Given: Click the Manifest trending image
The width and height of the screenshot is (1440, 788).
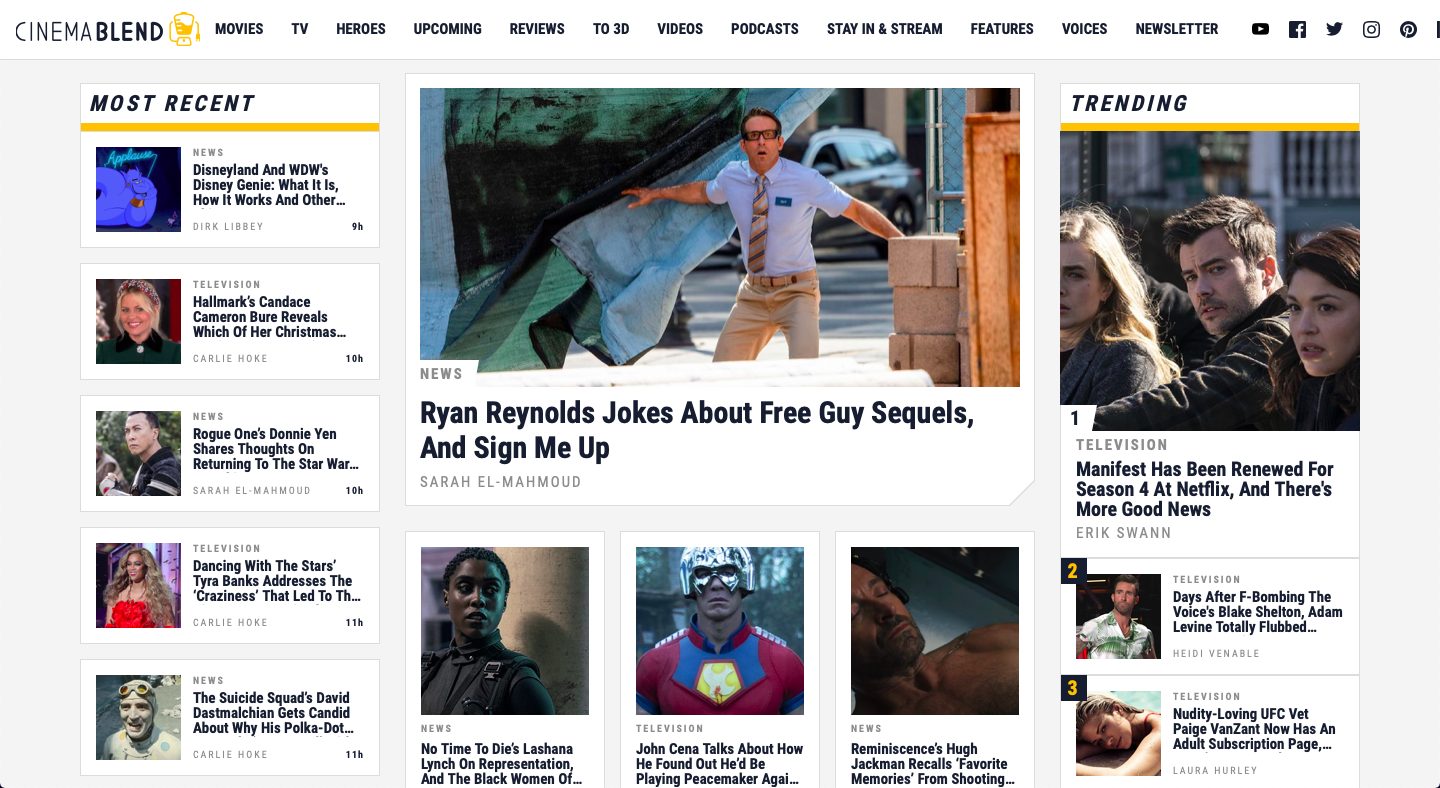Looking at the screenshot, I should (1210, 281).
